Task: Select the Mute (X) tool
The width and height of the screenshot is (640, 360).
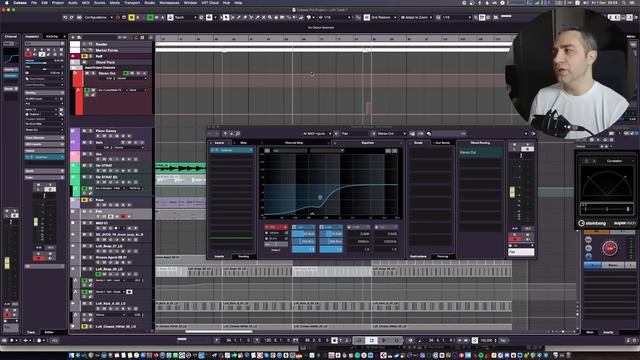Action: click(x=263, y=18)
